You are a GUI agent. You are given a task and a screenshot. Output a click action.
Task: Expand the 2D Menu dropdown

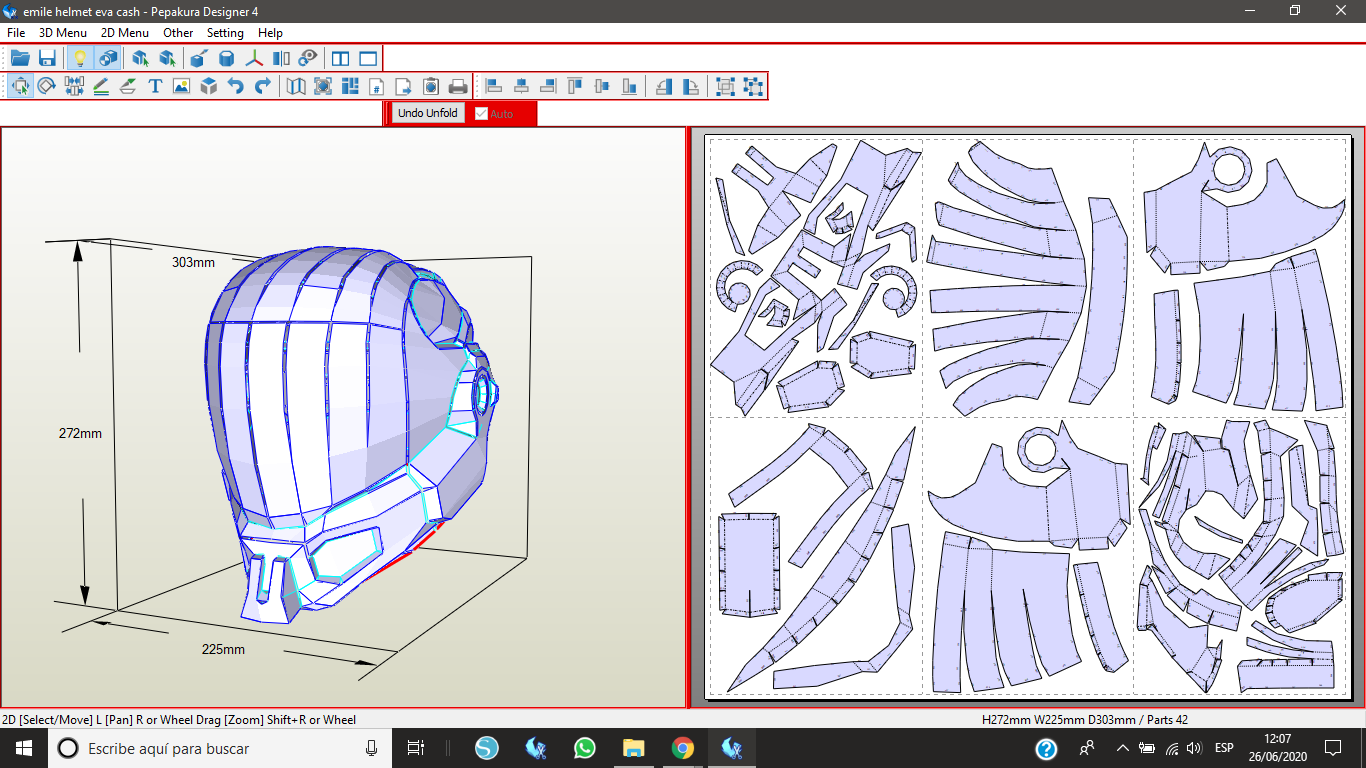(x=125, y=33)
